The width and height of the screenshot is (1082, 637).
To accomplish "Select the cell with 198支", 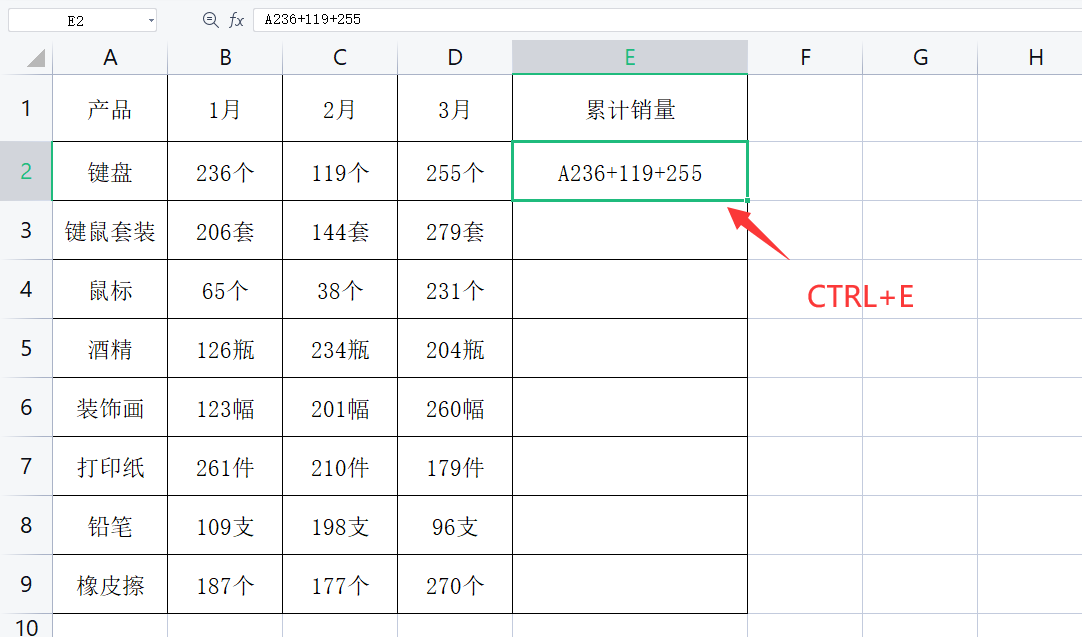I will 340,526.
